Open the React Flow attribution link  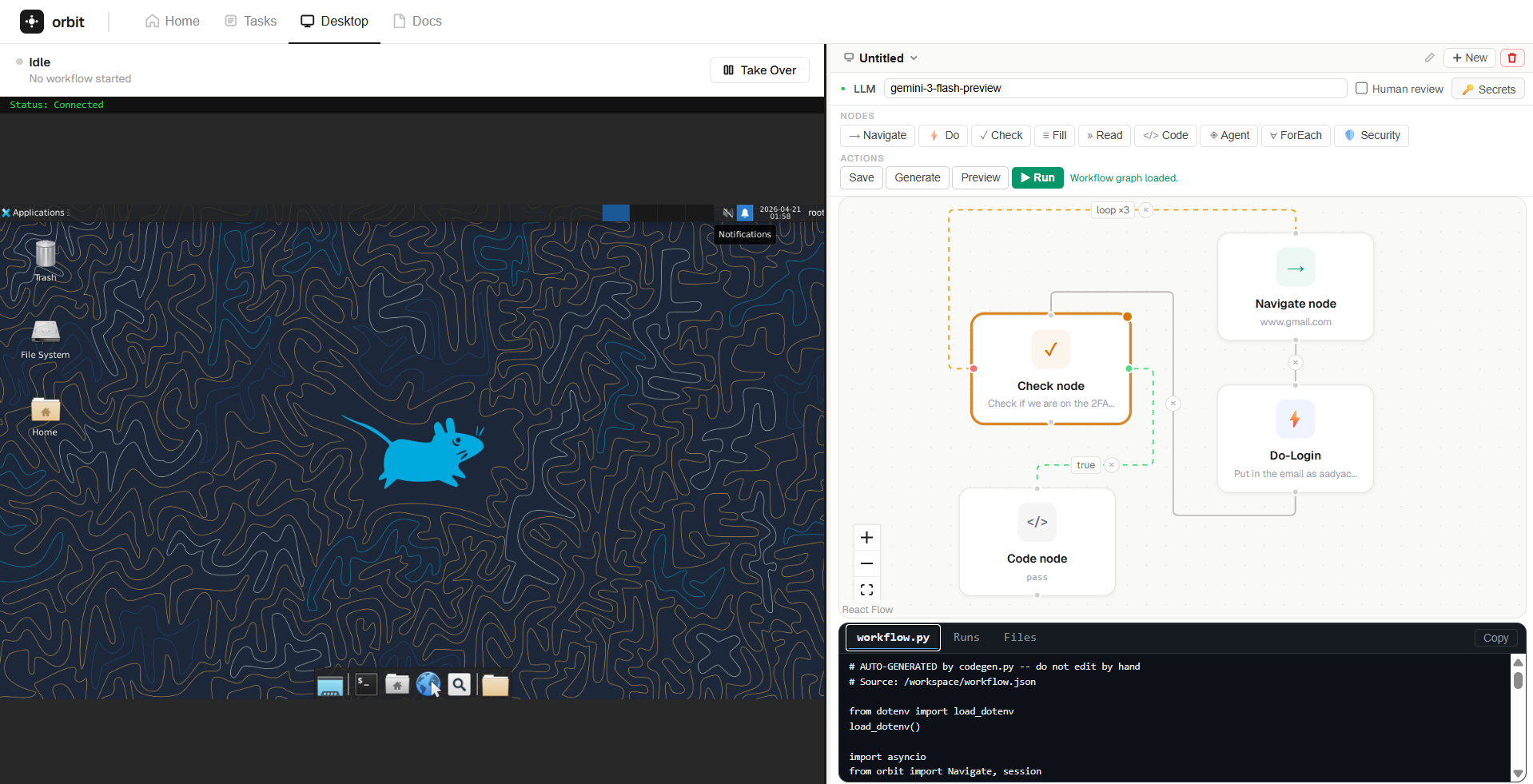867,610
